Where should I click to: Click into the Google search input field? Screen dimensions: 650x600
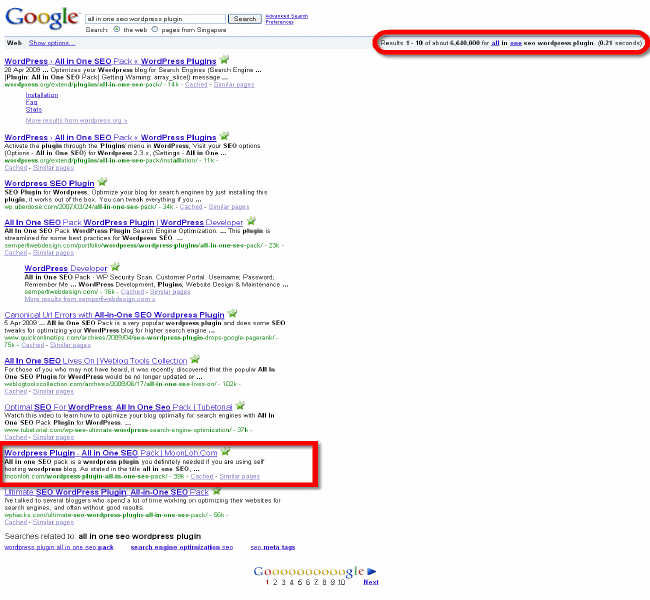[155, 19]
